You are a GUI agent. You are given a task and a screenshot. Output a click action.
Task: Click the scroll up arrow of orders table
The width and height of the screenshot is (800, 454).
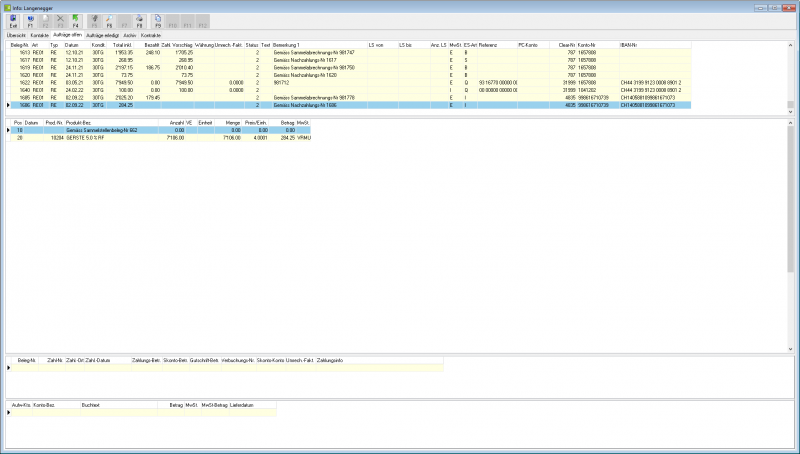pos(790,45)
